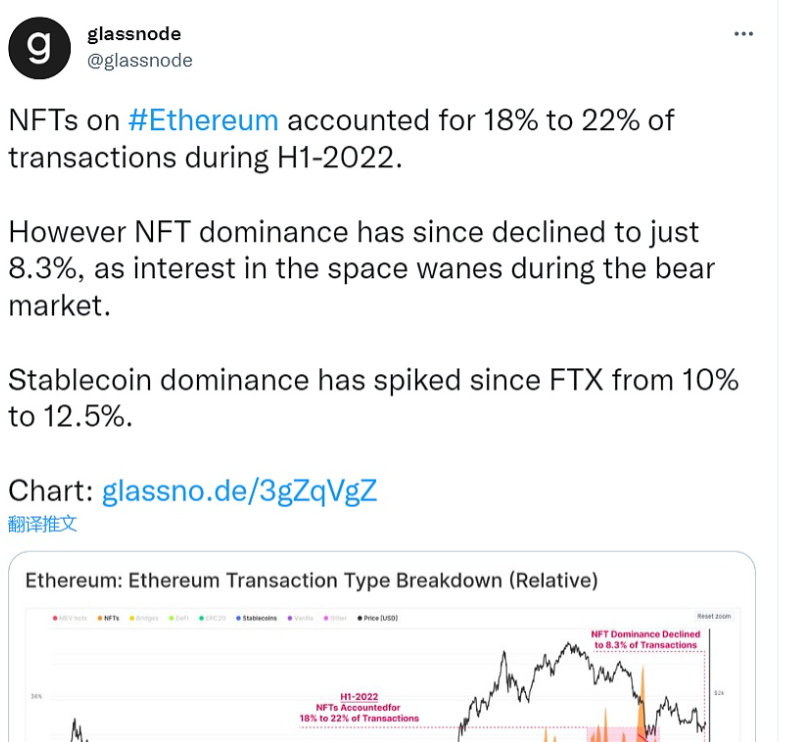Toggle the Price (USD) legend item
The width and height of the screenshot is (794, 742).
tap(379, 618)
